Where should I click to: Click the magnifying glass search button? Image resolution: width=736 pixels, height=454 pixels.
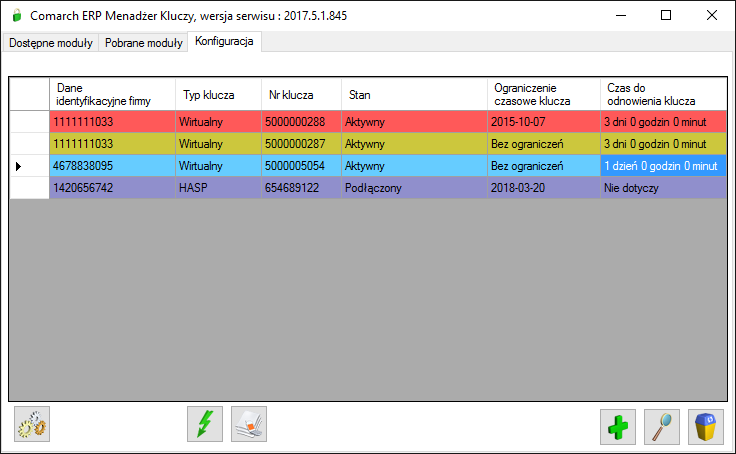point(662,427)
